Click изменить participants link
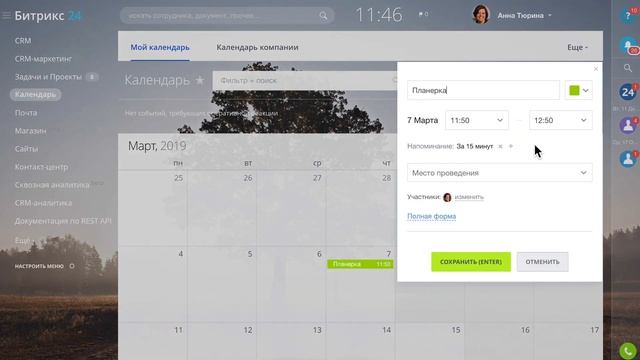Viewport: 640px width, 360px height. tap(469, 197)
